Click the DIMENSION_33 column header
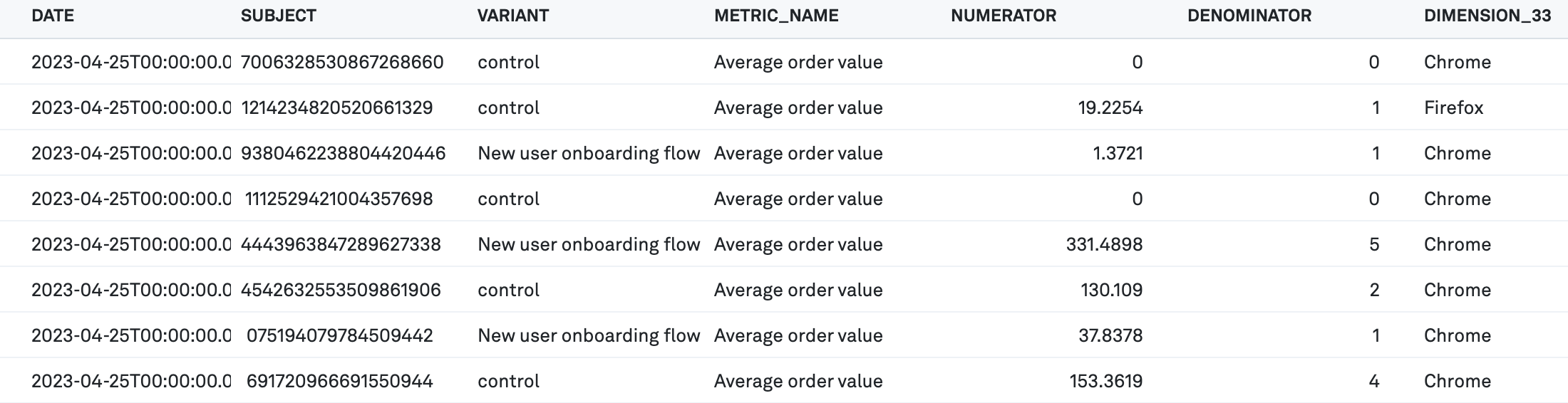 pyautogui.click(x=1487, y=16)
